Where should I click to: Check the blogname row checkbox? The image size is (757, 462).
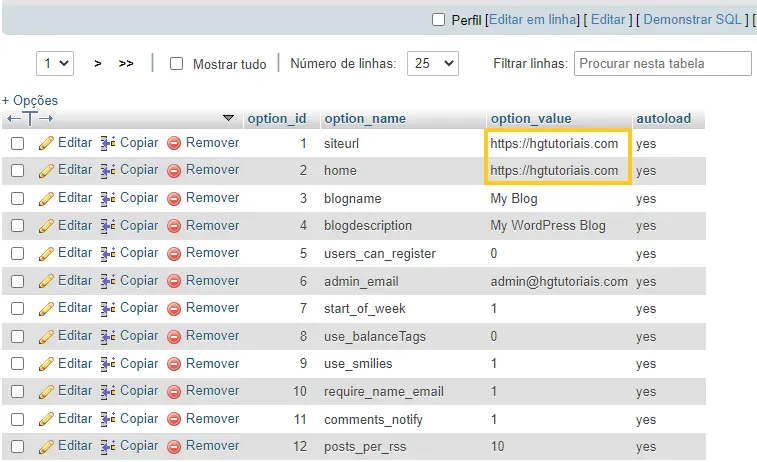(x=17, y=198)
